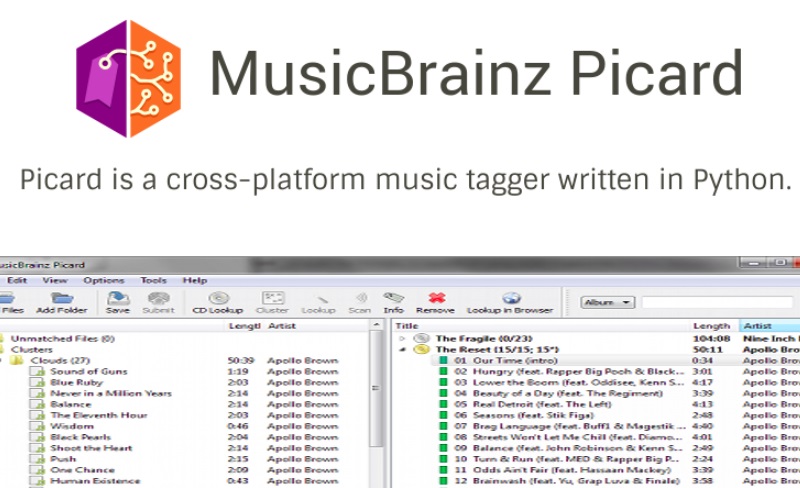Viewport: 800px width, 488px height.
Task: Click green status icon for 12 Brainwash
Action: click(443, 481)
